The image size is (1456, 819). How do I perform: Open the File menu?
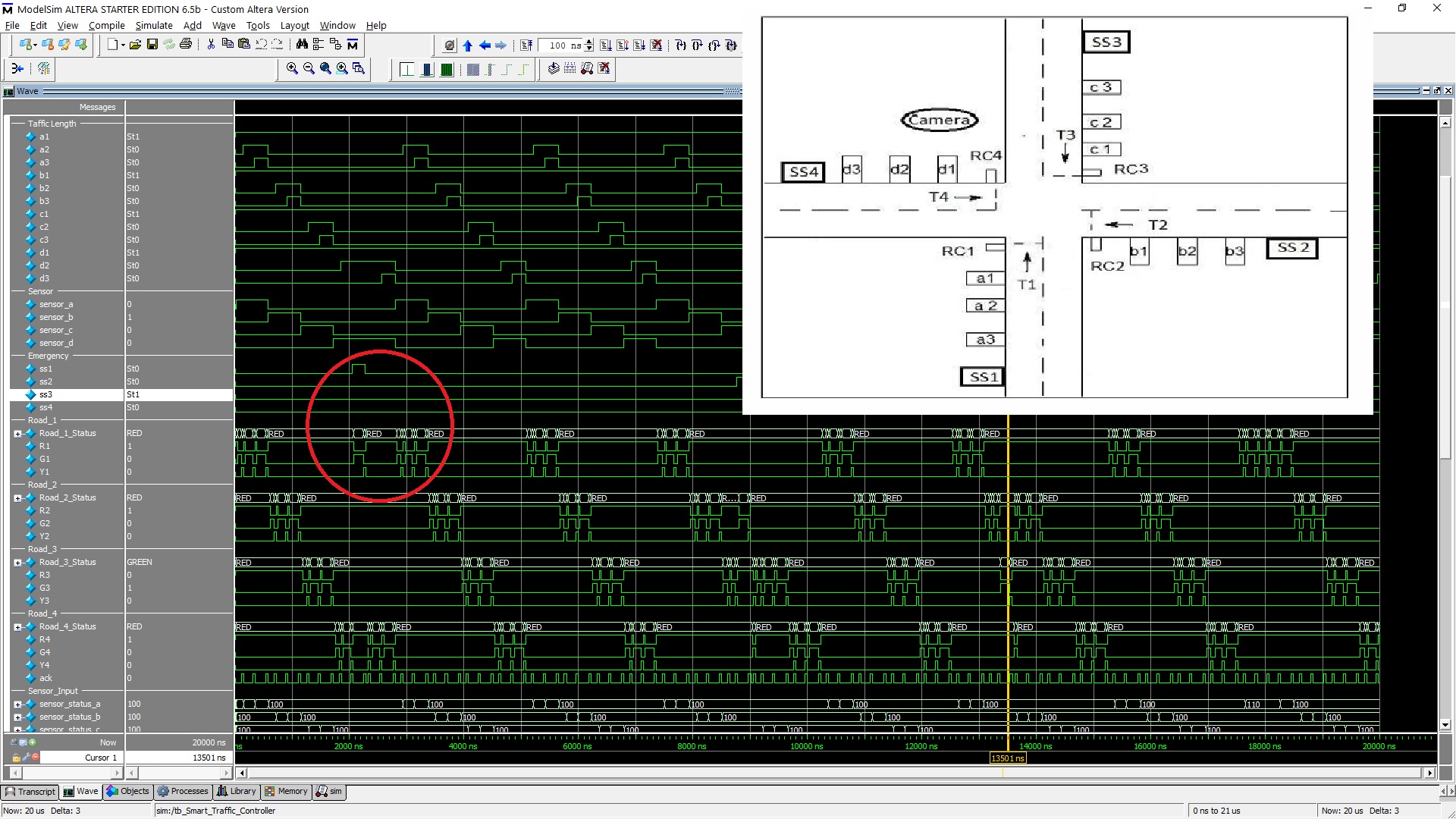[x=12, y=25]
